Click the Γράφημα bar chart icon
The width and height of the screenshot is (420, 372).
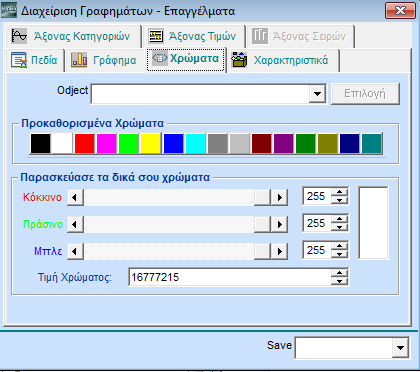79,60
